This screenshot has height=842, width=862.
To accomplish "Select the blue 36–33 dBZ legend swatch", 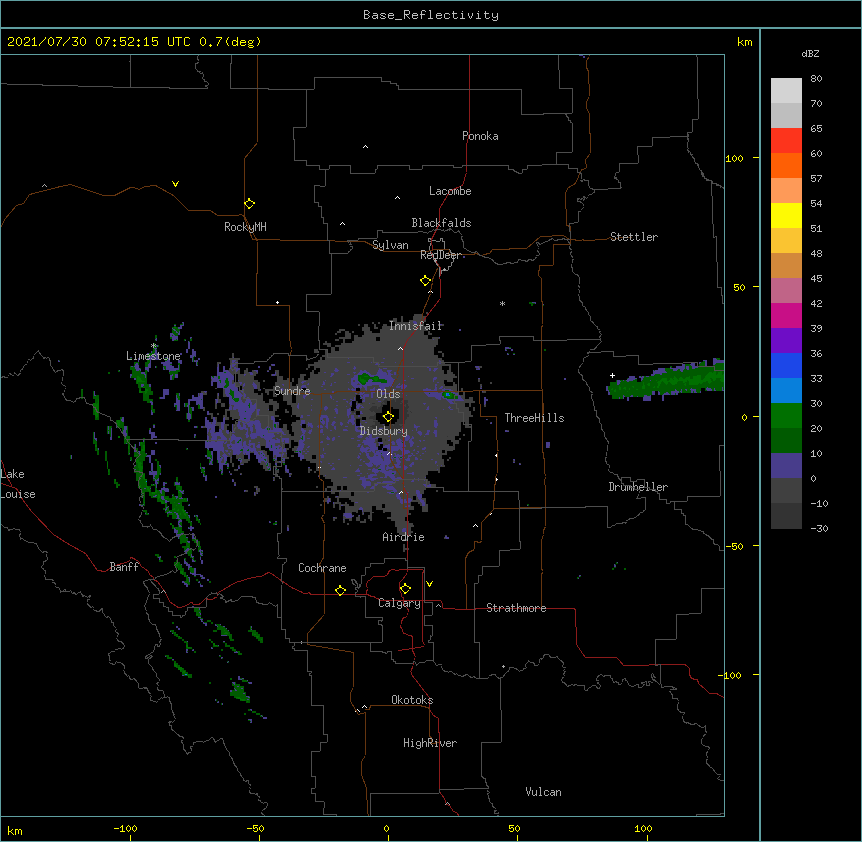I will pos(786,365).
